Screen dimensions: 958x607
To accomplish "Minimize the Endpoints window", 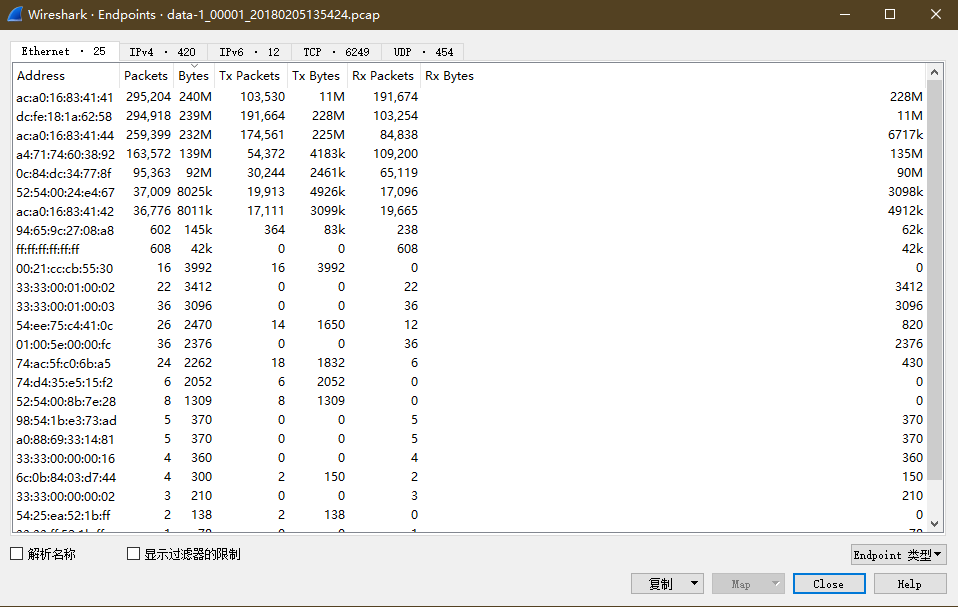I will click(845, 14).
